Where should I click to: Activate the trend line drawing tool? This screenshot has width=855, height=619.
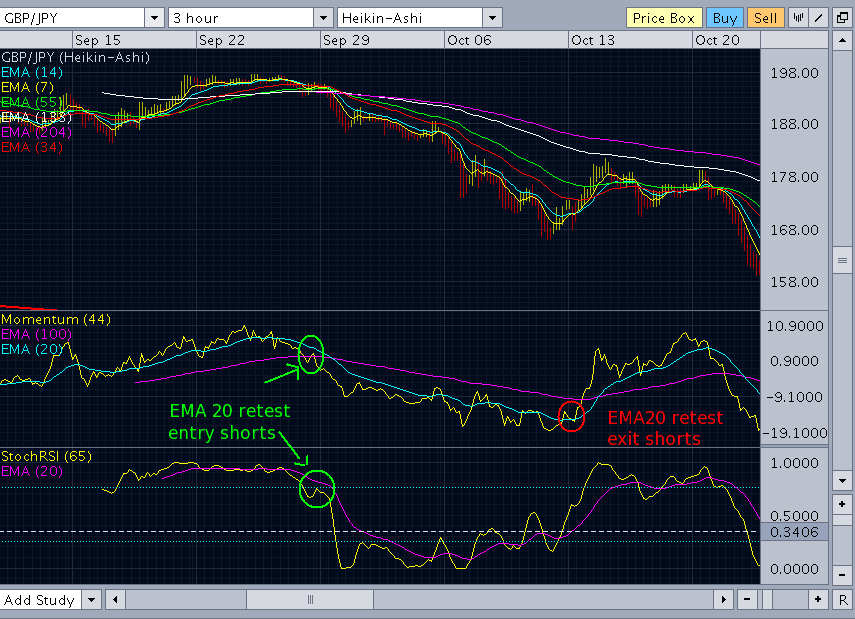[818, 18]
